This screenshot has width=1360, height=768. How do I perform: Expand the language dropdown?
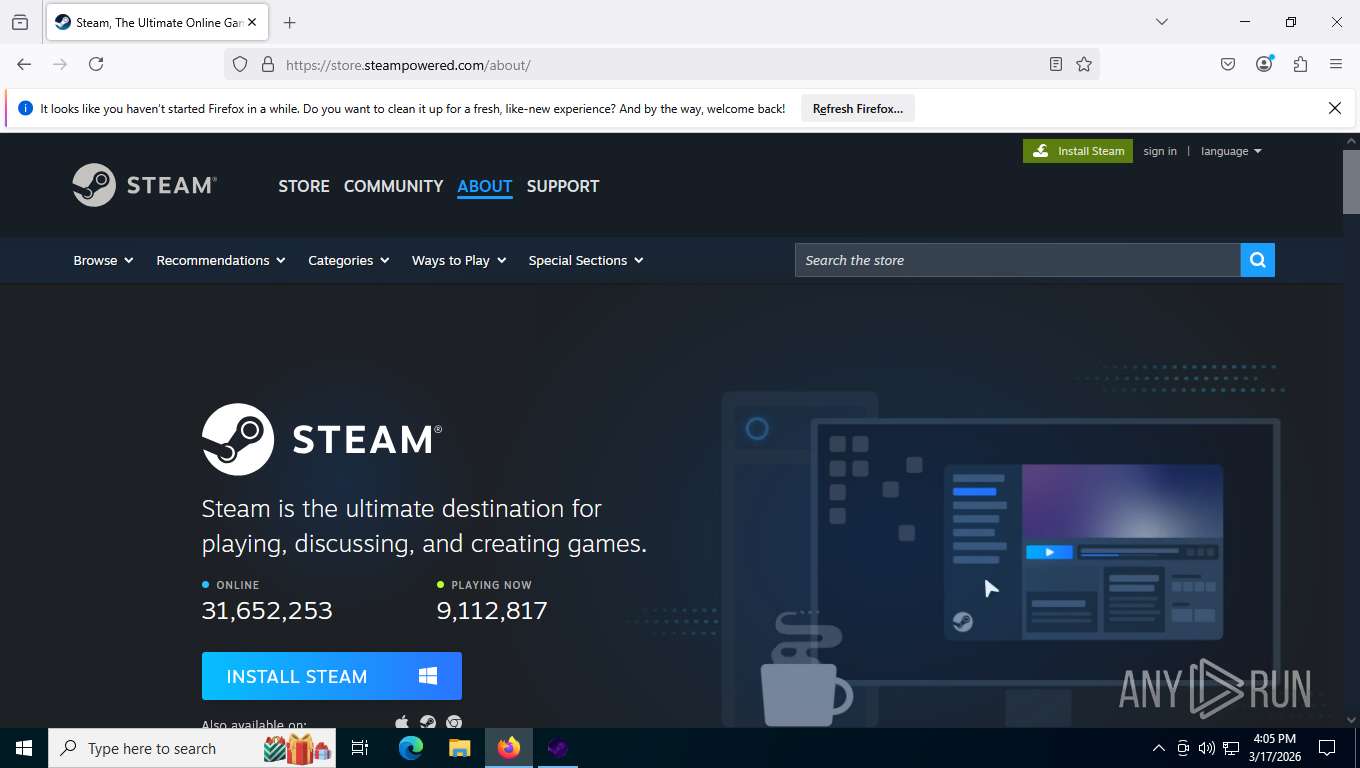(1231, 151)
